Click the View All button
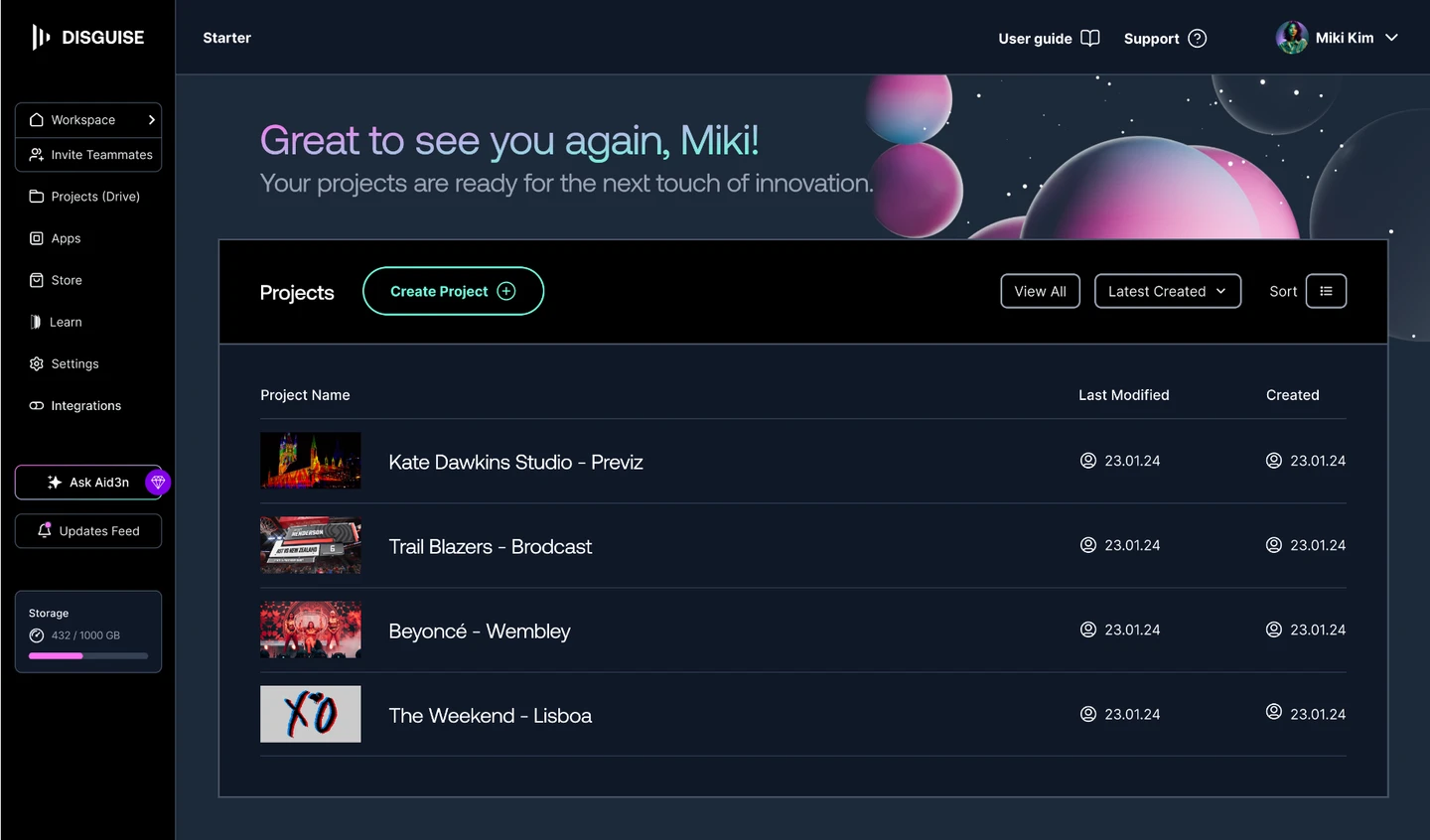 (1040, 291)
